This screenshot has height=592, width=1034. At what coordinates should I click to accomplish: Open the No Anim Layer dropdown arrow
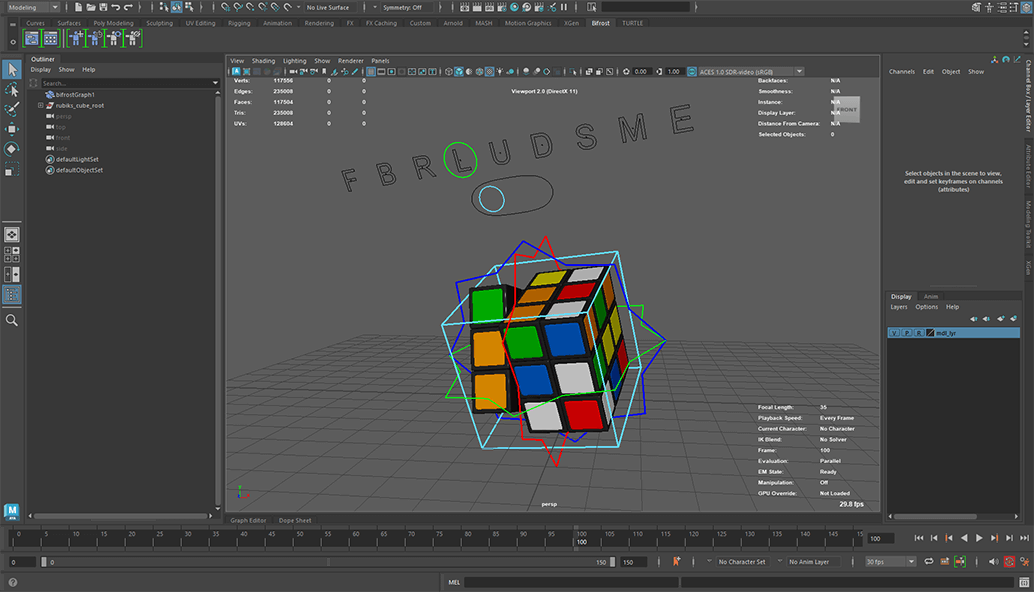(x=780, y=562)
